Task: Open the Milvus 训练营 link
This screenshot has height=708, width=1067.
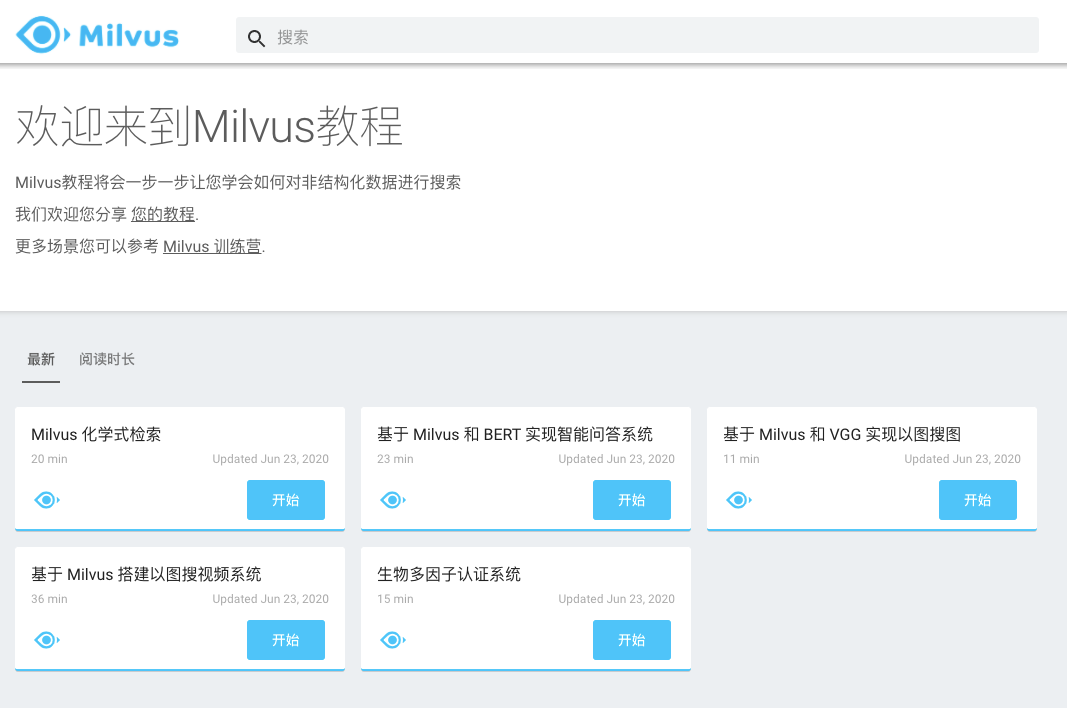Action: [x=212, y=246]
